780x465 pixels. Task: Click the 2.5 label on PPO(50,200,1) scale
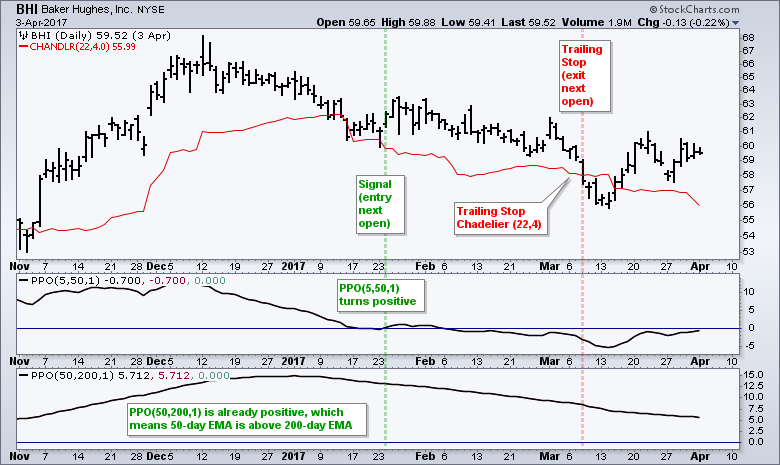(756, 431)
